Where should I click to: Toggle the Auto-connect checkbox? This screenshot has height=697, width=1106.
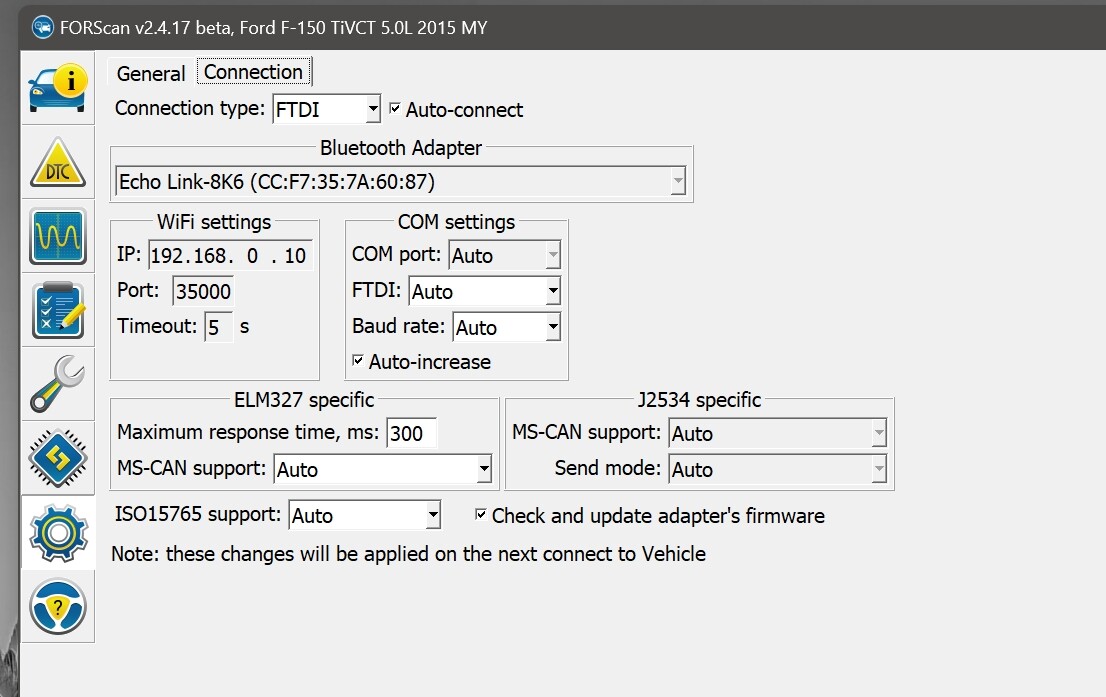coord(395,109)
